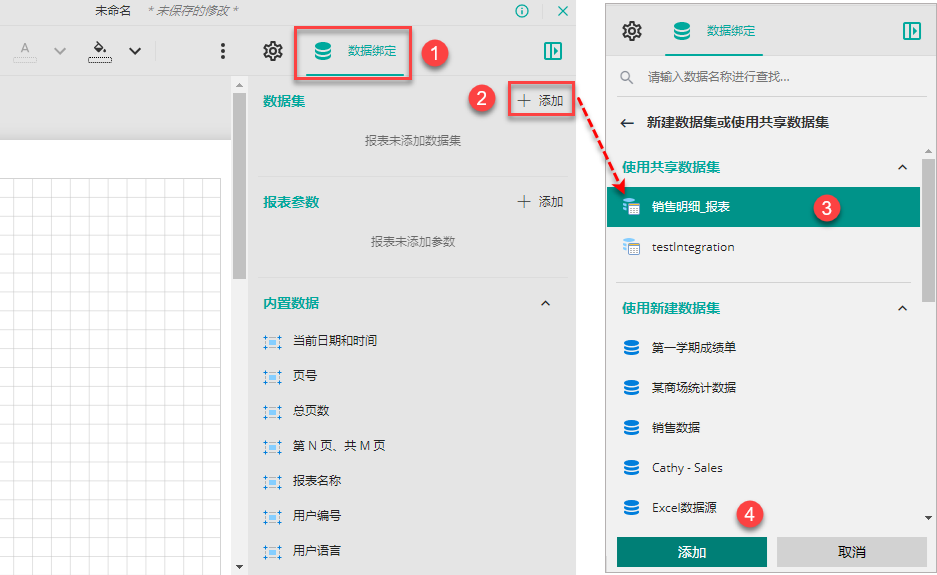
Task: Click right panel scrollbar down arrow
Action: (x=928, y=518)
